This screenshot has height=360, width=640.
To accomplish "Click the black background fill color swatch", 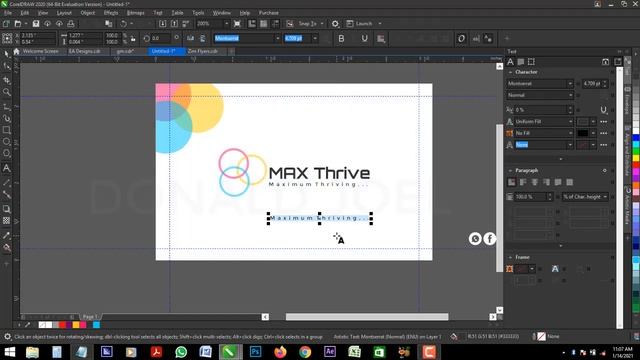I will coord(582,133).
